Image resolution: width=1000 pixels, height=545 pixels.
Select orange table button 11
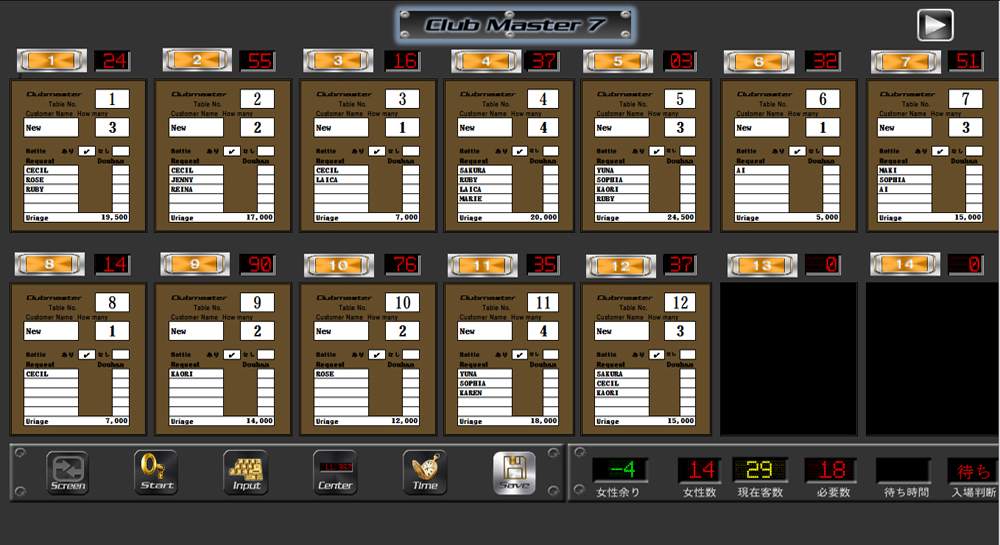482,265
